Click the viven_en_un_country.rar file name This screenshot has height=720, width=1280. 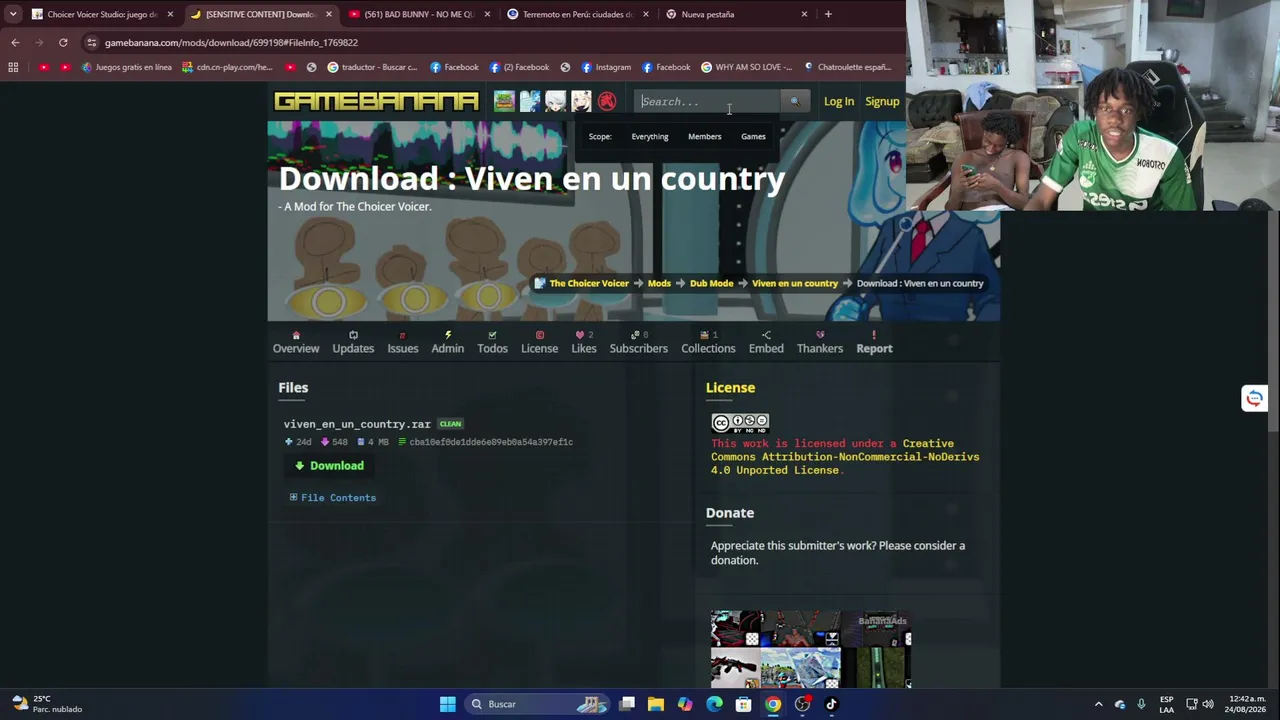pos(357,424)
